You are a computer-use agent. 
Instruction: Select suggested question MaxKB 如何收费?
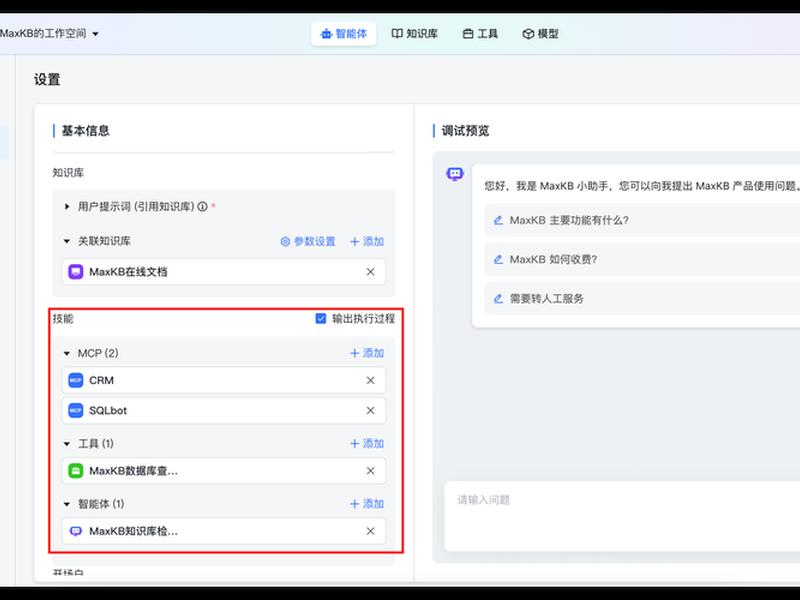(x=642, y=259)
